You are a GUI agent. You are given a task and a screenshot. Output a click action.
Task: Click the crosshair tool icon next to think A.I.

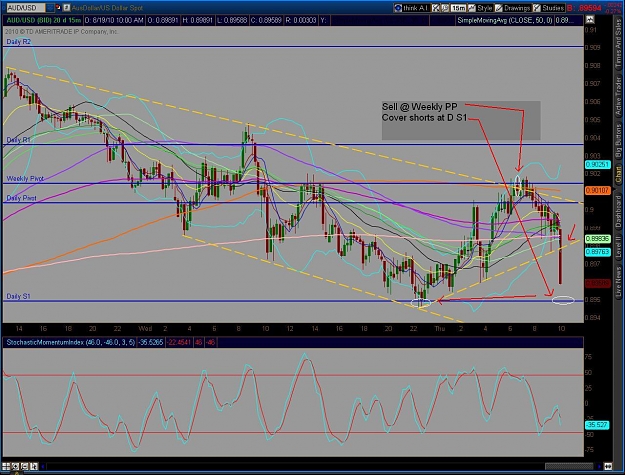(x=436, y=8)
